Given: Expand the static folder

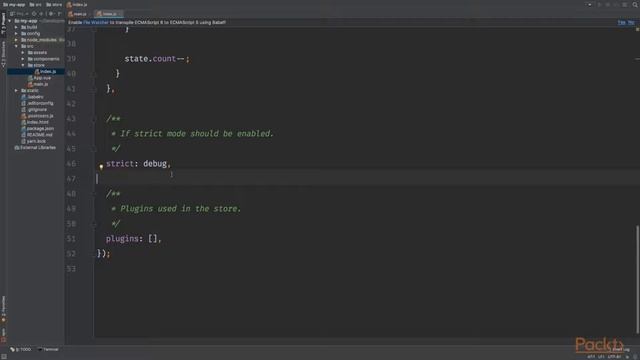Looking at the screenshot, I should tap(16, 91).
